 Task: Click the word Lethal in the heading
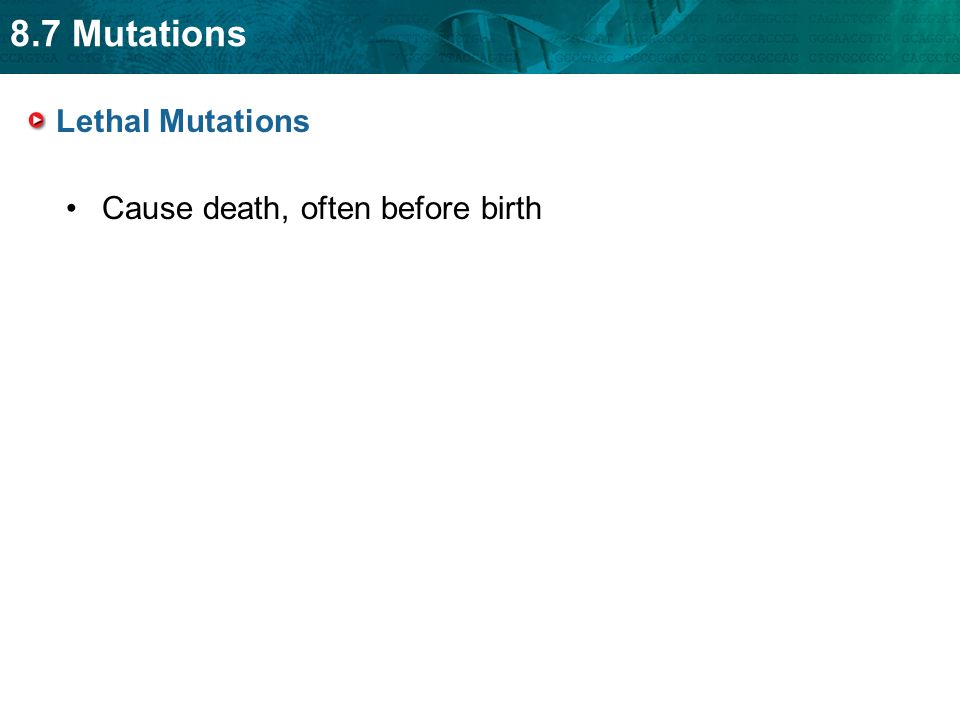(x=103, y=121)
